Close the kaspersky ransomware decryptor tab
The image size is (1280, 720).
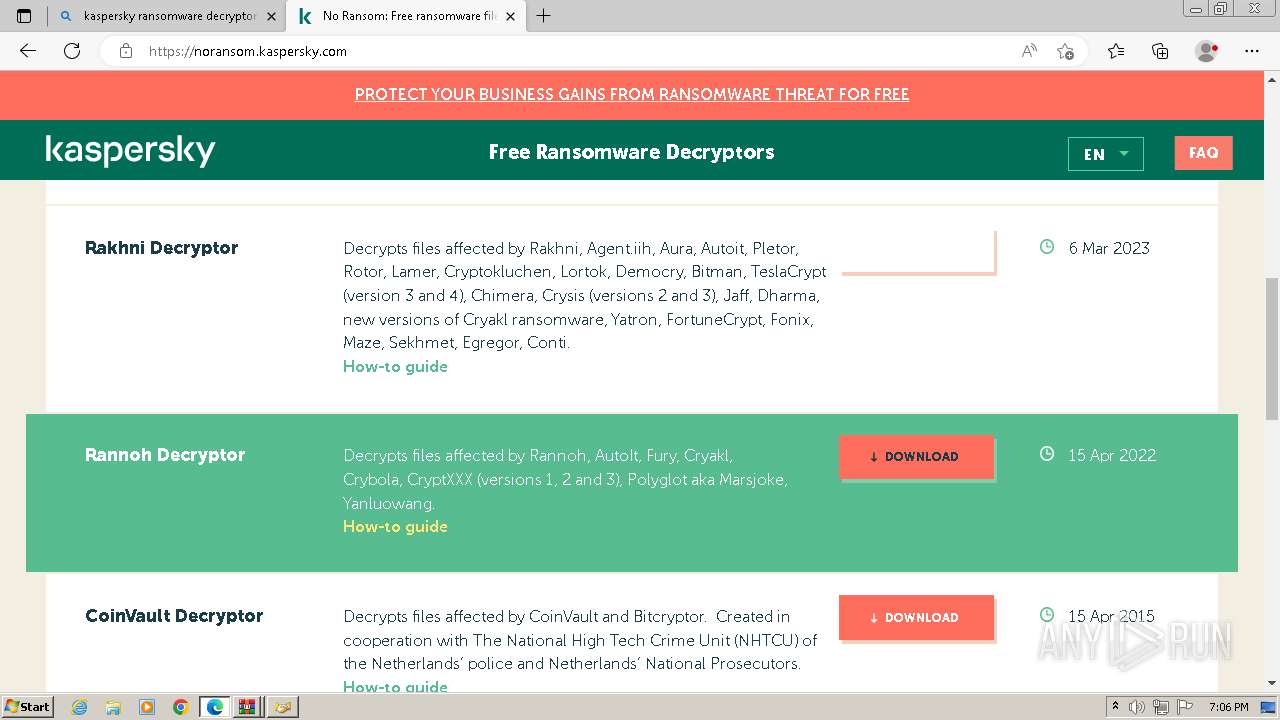click(x=271, y=16)
